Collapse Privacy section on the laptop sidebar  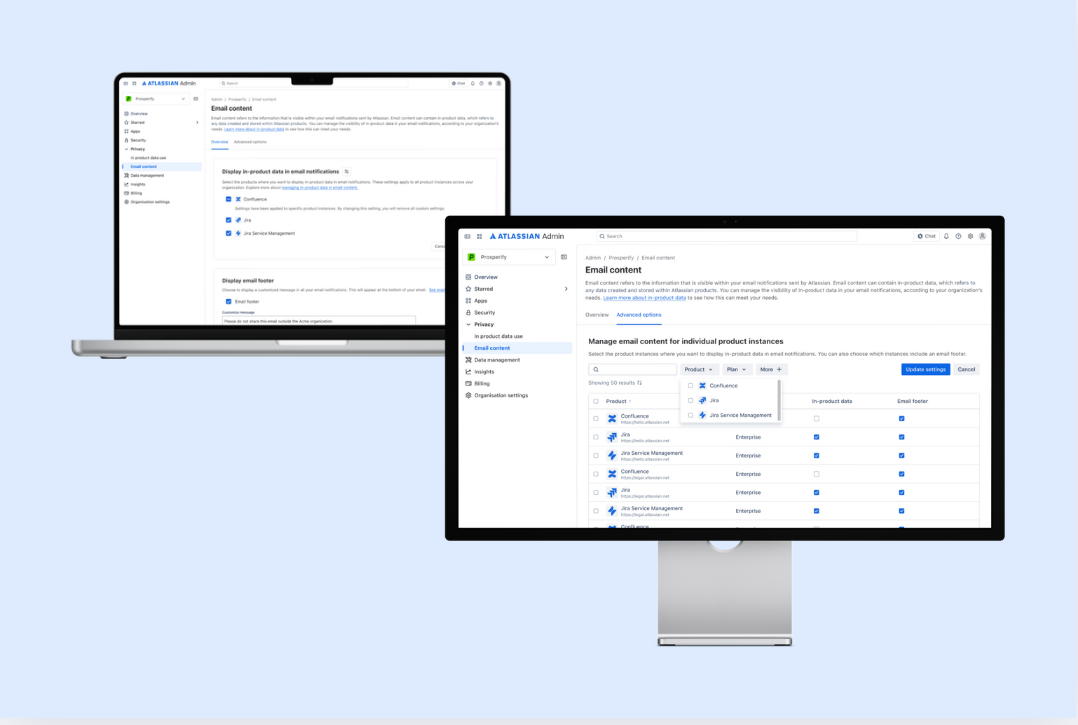126,149
